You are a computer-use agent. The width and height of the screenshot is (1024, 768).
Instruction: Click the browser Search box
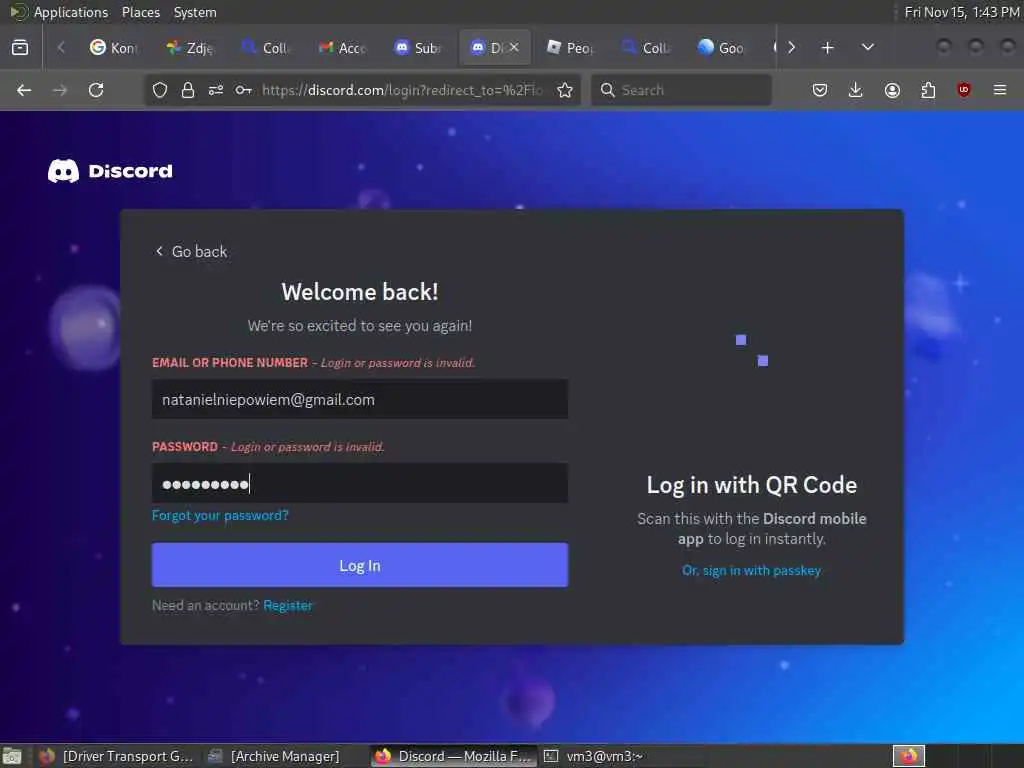coord(681,90)
